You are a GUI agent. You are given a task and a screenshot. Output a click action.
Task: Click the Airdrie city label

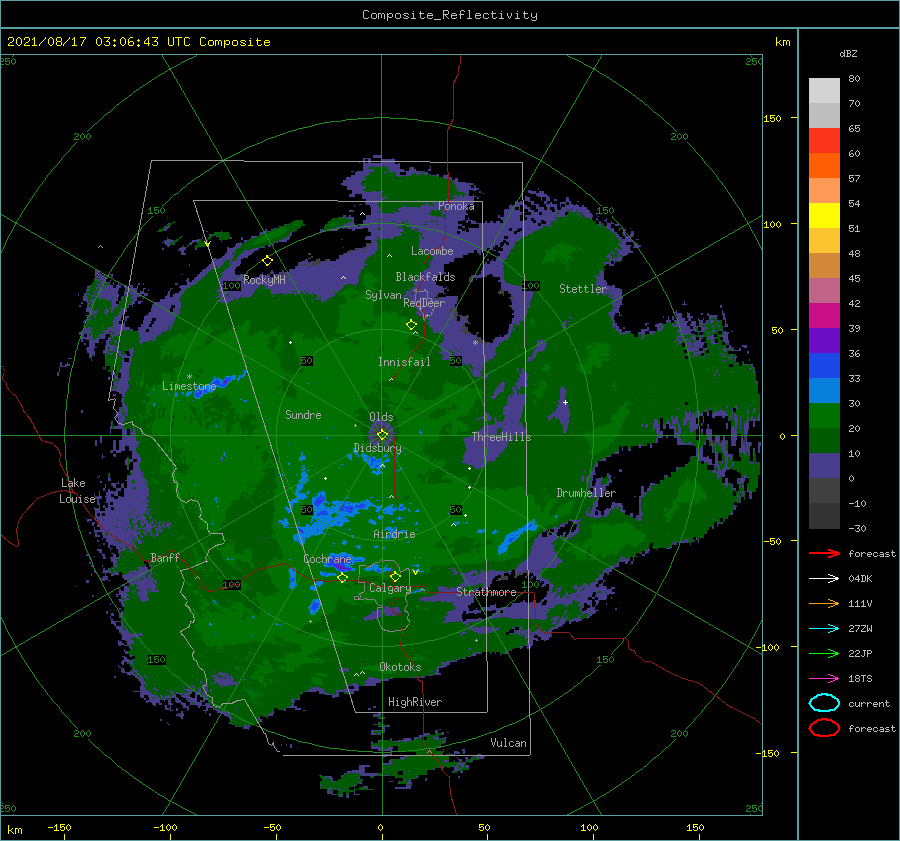tap(394, 534)
